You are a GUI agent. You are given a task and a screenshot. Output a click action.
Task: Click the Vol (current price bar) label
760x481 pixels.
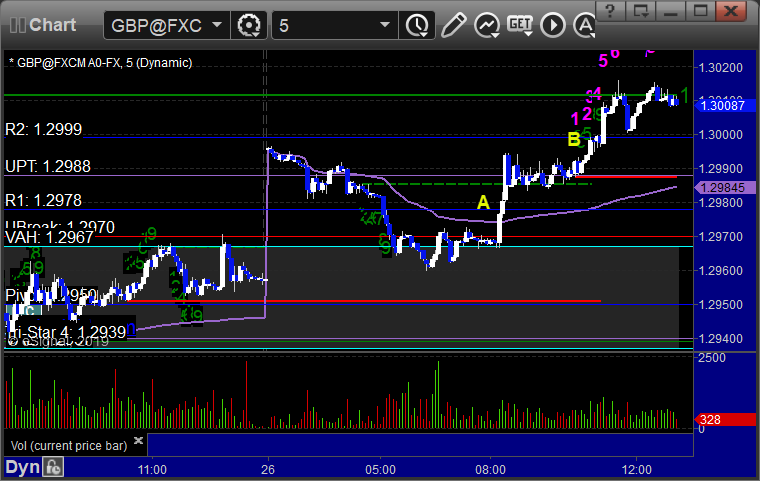pos(69,446)
